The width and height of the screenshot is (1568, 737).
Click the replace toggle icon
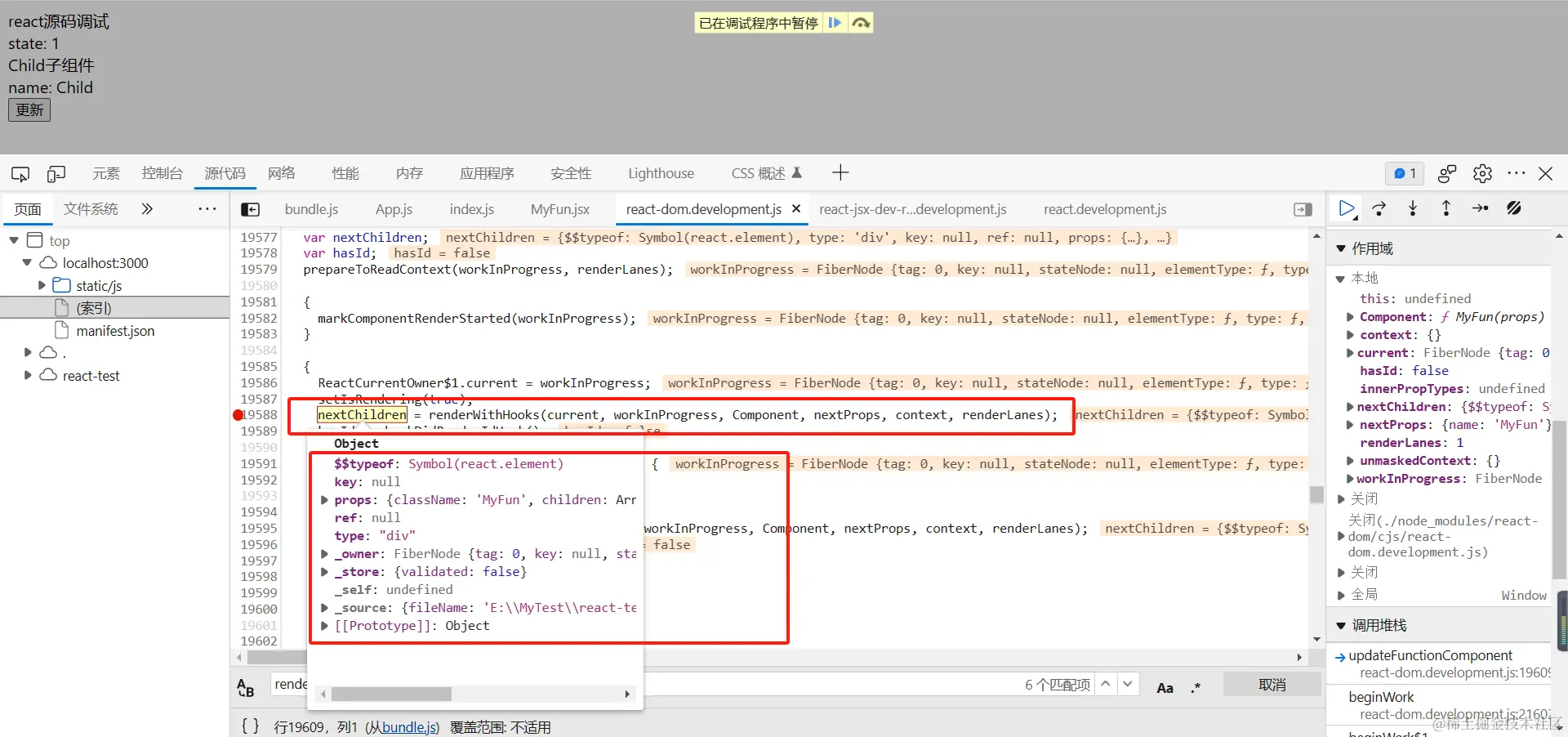[x=245, y=688]
